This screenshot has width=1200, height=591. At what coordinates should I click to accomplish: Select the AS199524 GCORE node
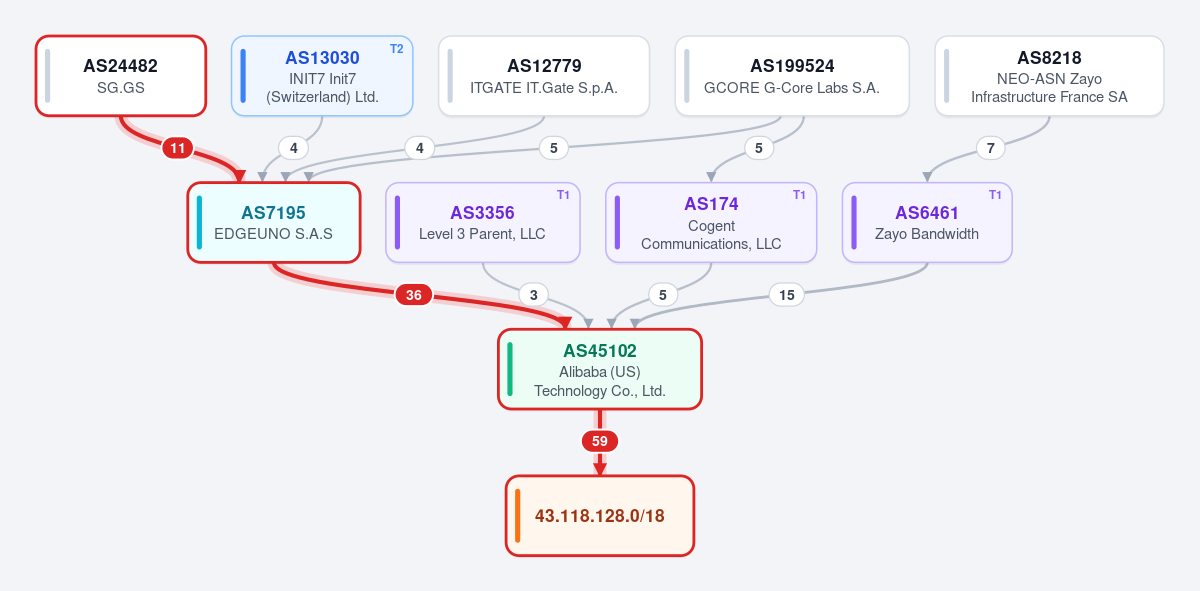(792, 76)
